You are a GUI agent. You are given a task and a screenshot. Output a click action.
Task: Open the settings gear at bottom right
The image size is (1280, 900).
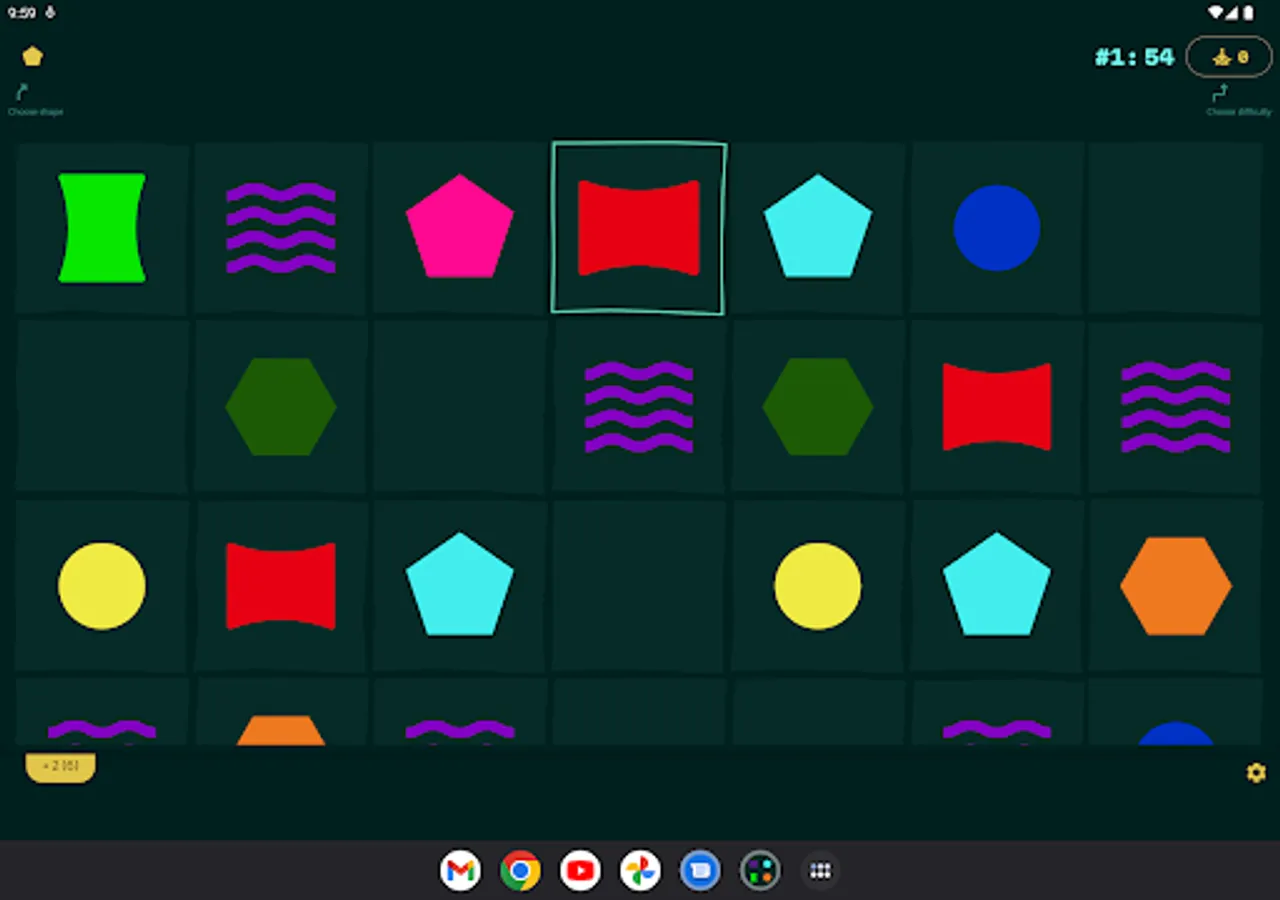[x=1256, y=772]
